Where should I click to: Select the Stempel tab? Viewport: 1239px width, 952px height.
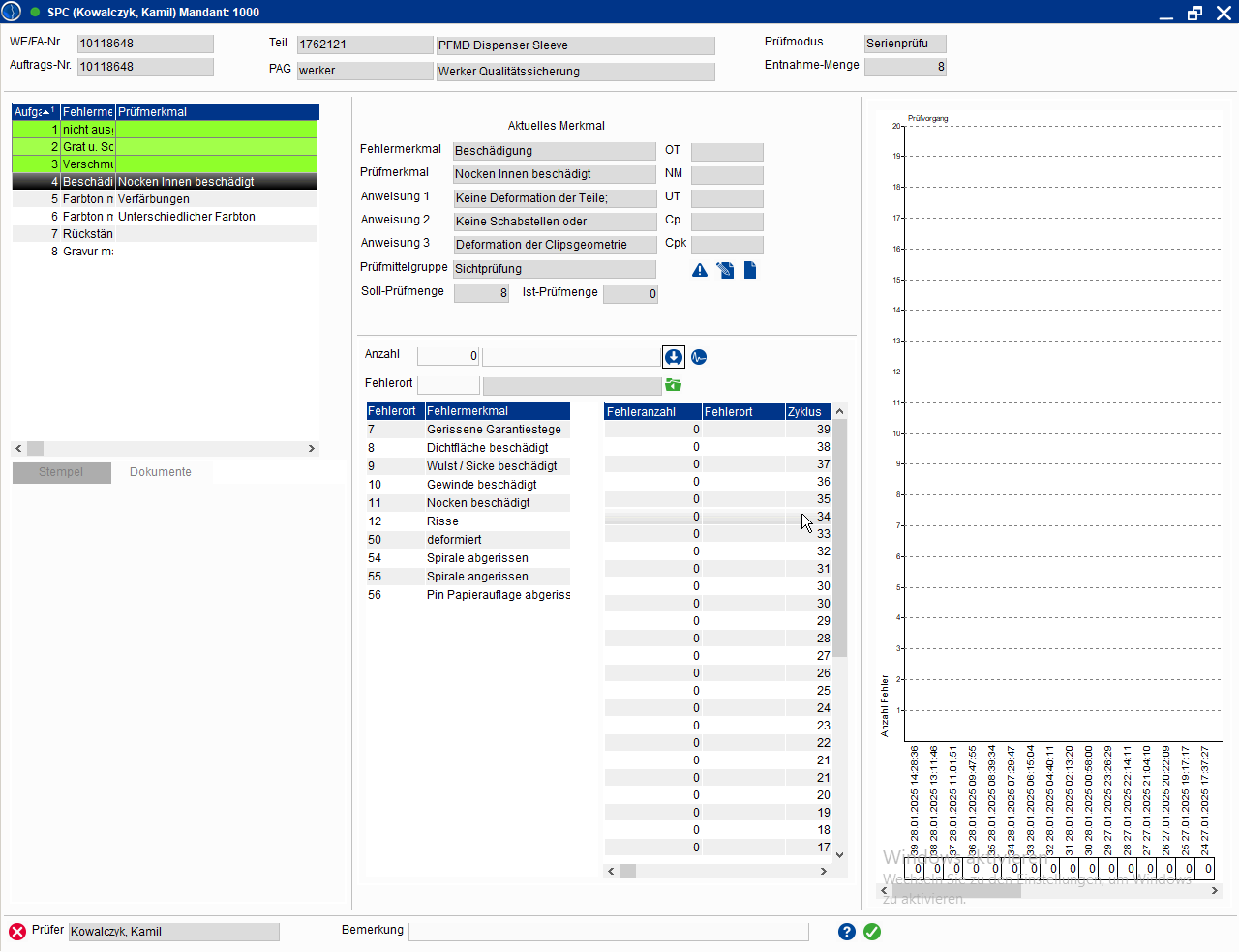(61, 472)
